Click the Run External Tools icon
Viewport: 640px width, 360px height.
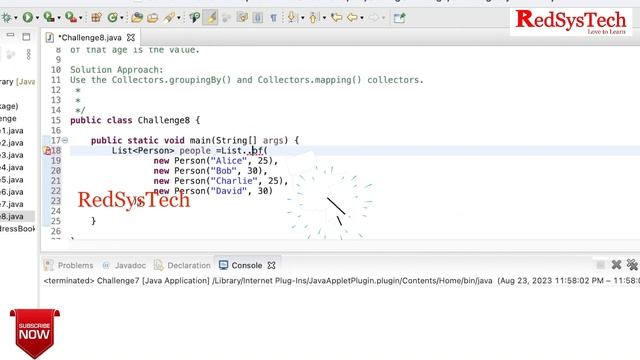[x=71, y=18]
